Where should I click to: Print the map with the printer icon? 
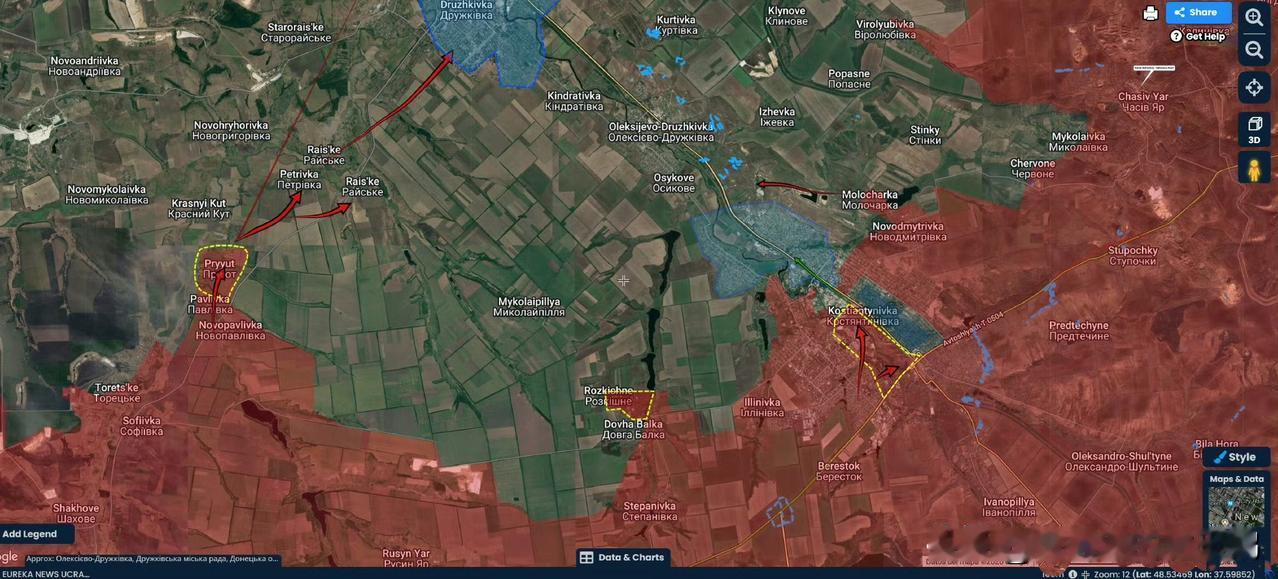click(1150, 13)
